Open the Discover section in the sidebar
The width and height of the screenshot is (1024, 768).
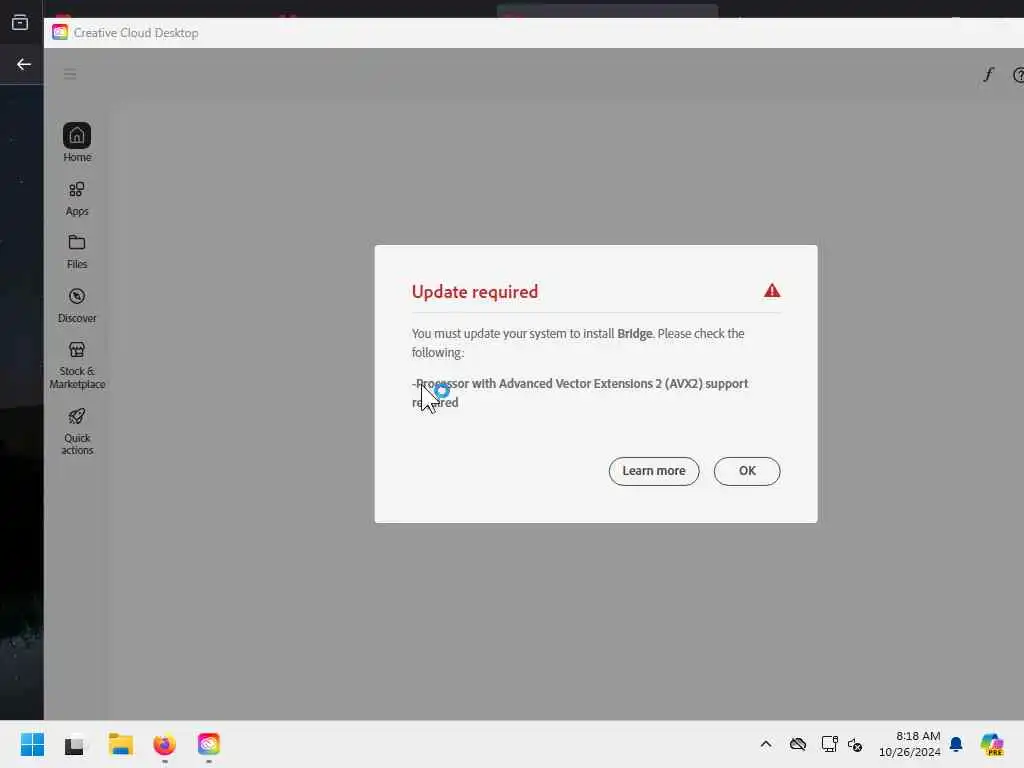click(77, 306)
